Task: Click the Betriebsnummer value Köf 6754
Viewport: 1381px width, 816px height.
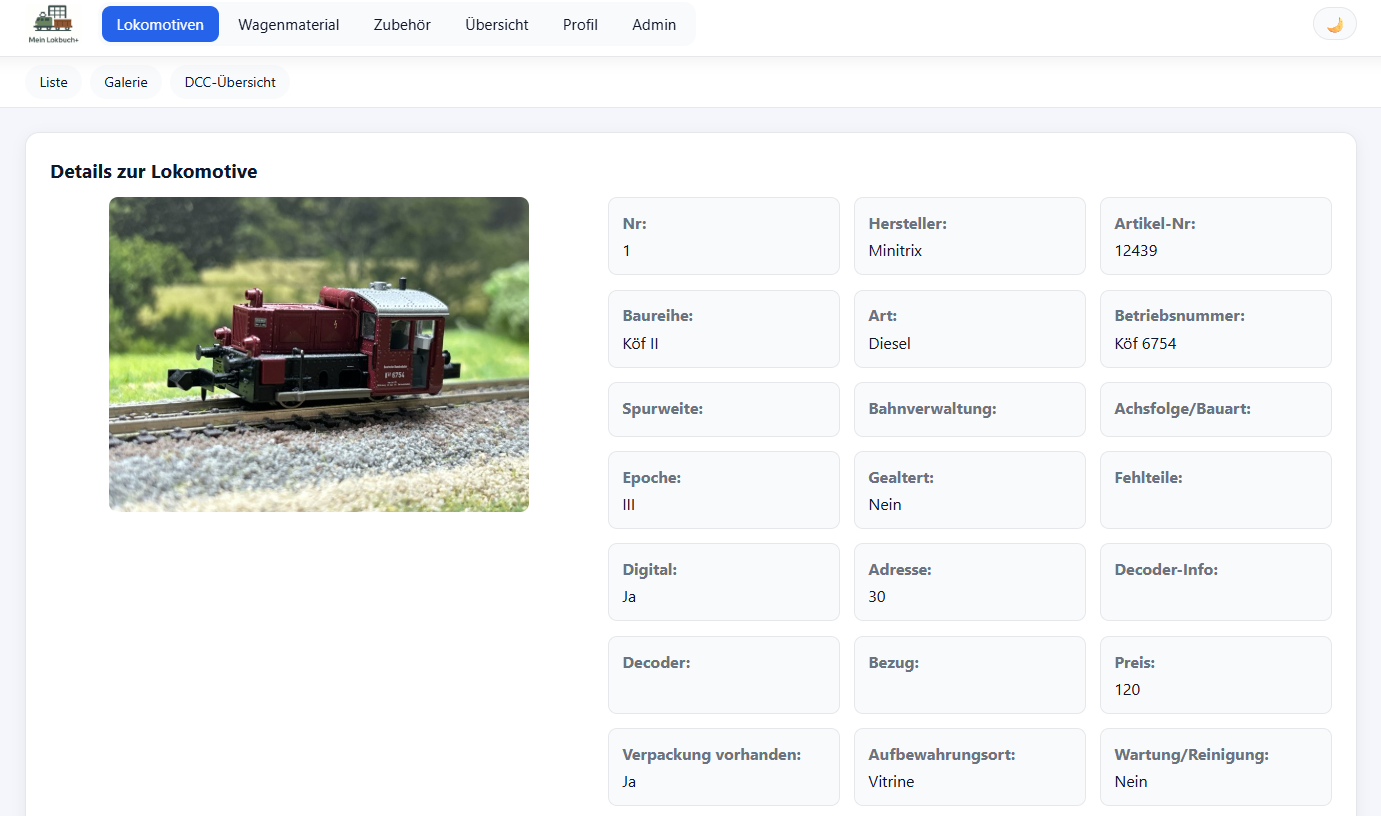Action: coord(1145,343)
